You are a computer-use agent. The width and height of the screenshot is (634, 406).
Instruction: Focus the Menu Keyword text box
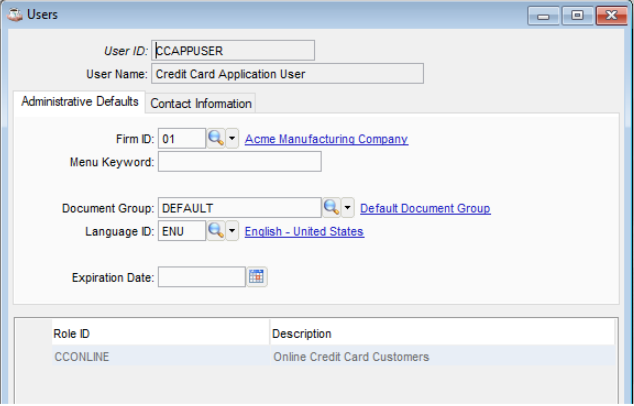tap(239, 162)
